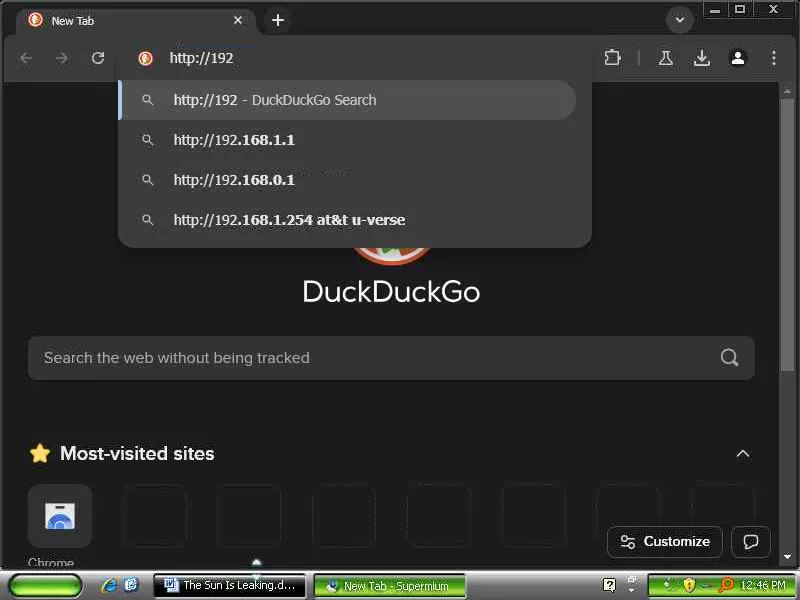Close the New Tab tab
The height and width of the screenshot is (600, 800).
[238, 20]
